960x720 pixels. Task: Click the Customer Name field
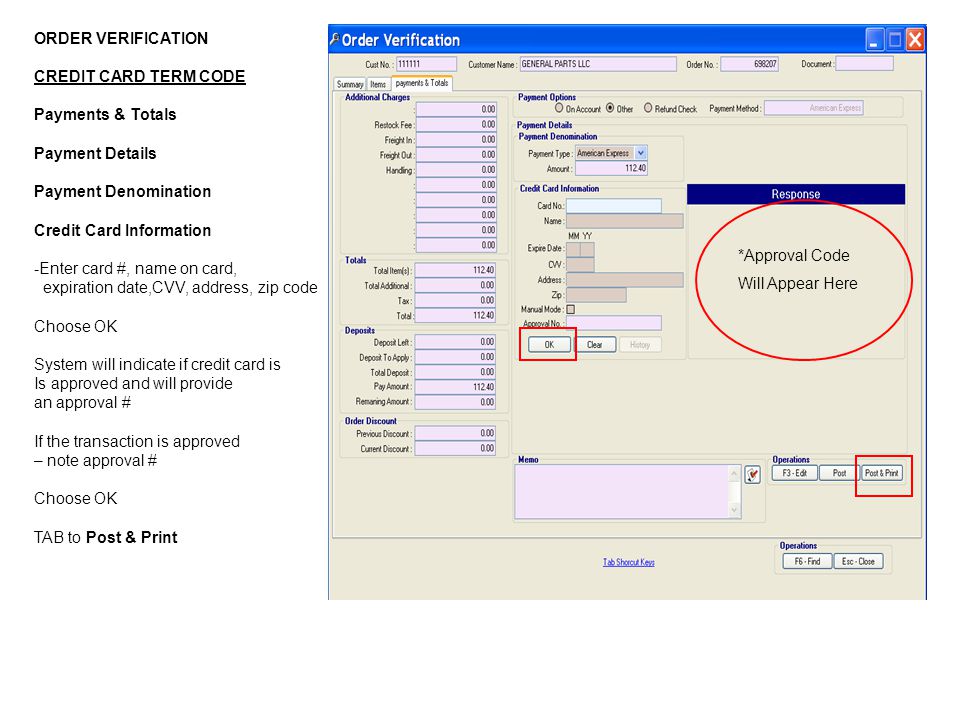click(x=598, y=64)
